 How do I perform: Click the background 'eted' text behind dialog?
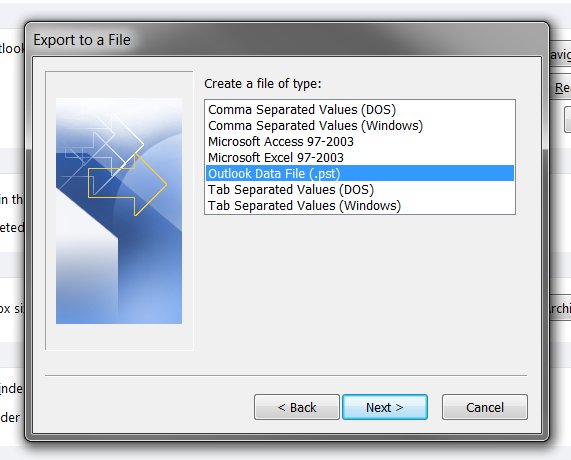point(12,228)
